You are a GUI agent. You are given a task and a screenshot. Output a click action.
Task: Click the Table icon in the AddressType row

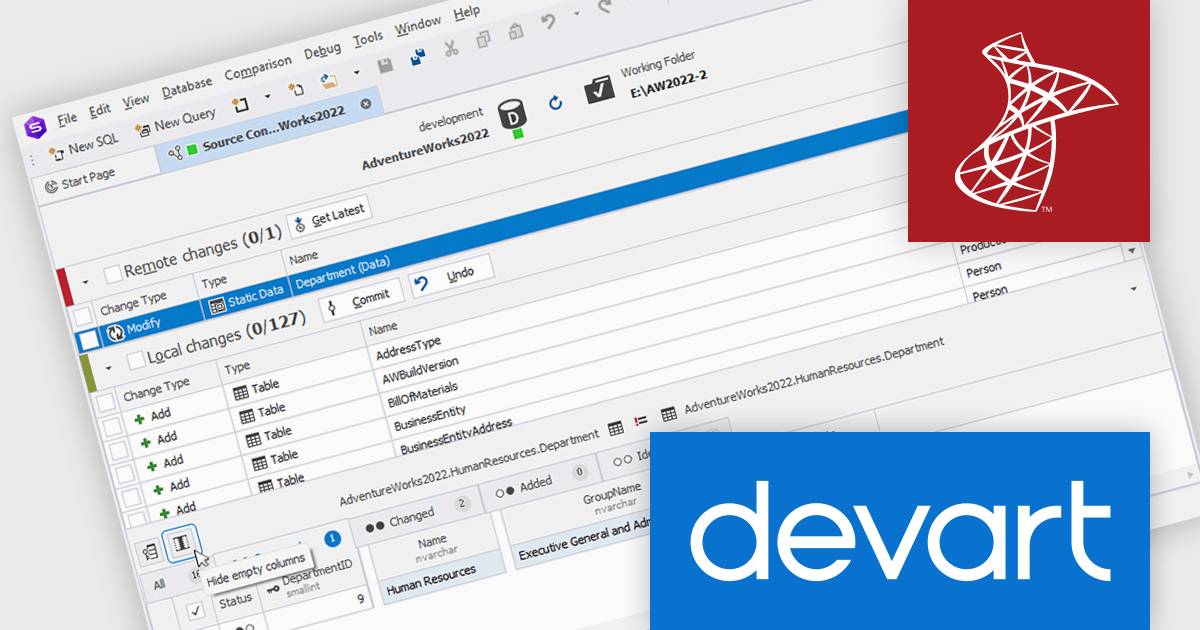click(241, 393)
